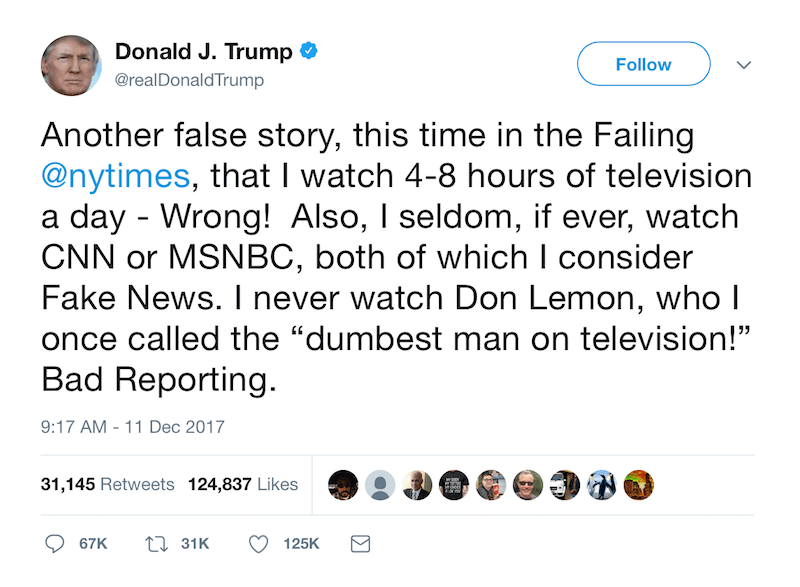Image resolution: width=800 pixels, height=587 pixels.
Task: View the 124,837 Likes list
Action: [242, 484]
